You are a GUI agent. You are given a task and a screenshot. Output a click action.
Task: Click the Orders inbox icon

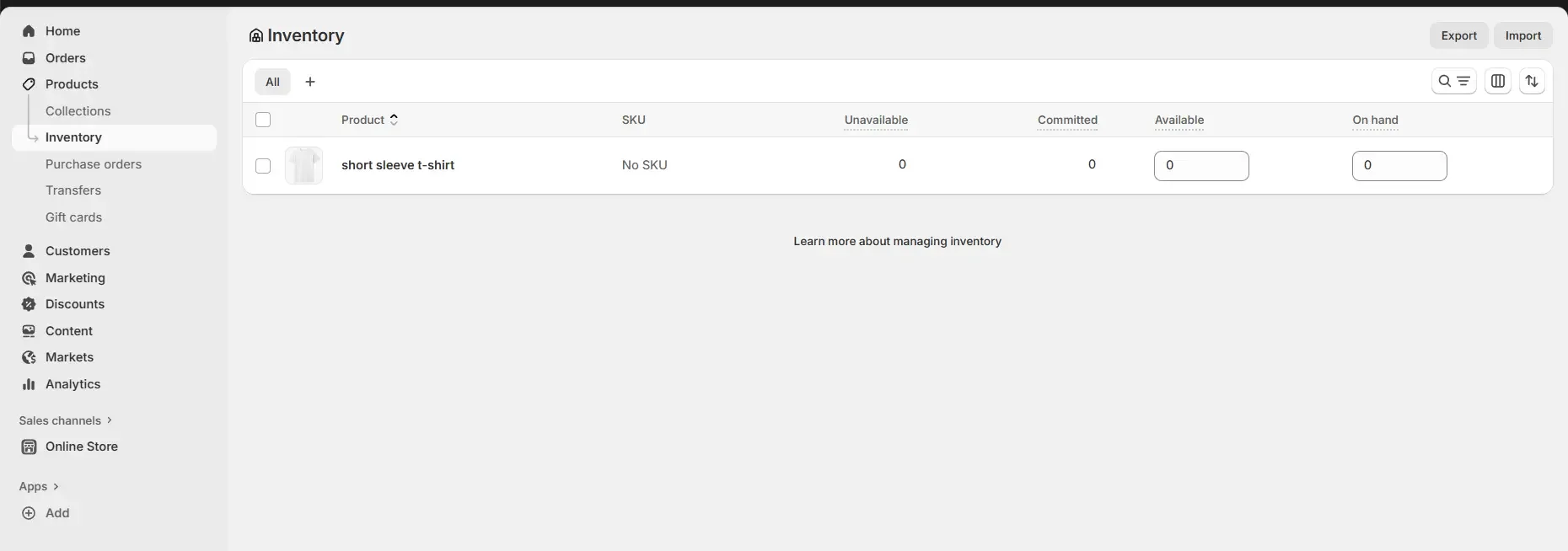click(x=29, y=58)
